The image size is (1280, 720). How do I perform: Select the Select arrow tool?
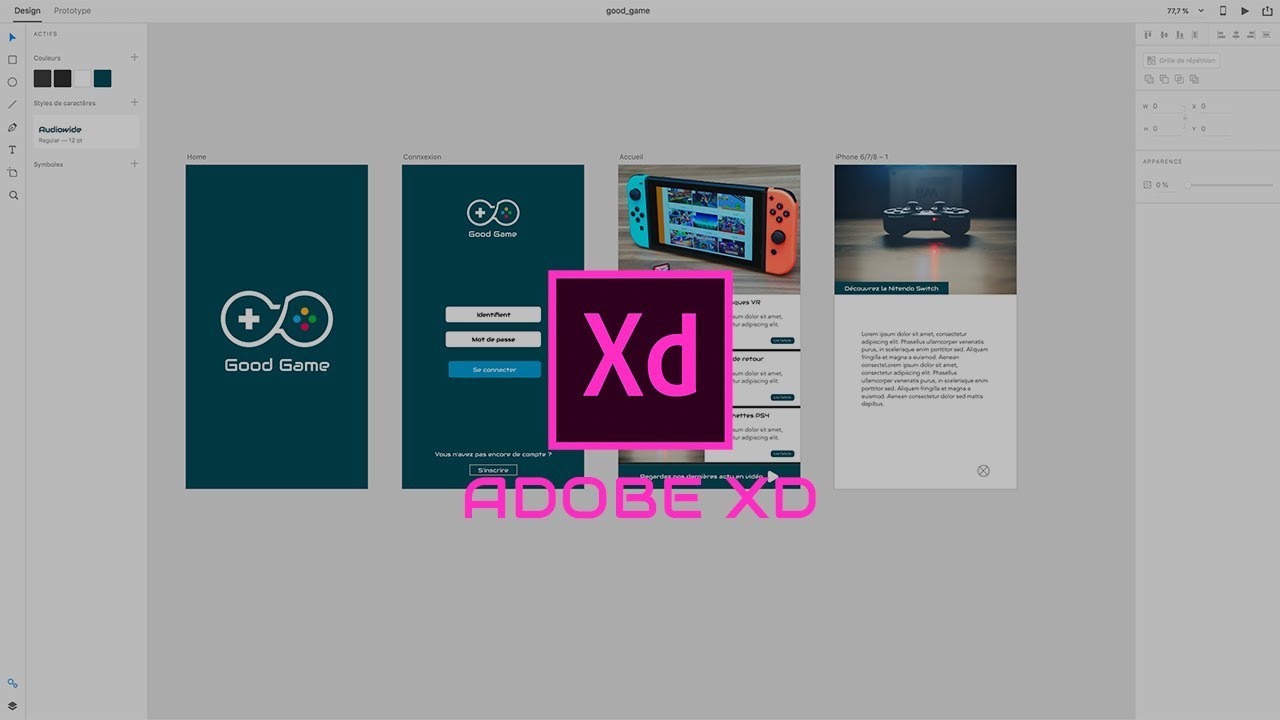(x=13, y=37)
